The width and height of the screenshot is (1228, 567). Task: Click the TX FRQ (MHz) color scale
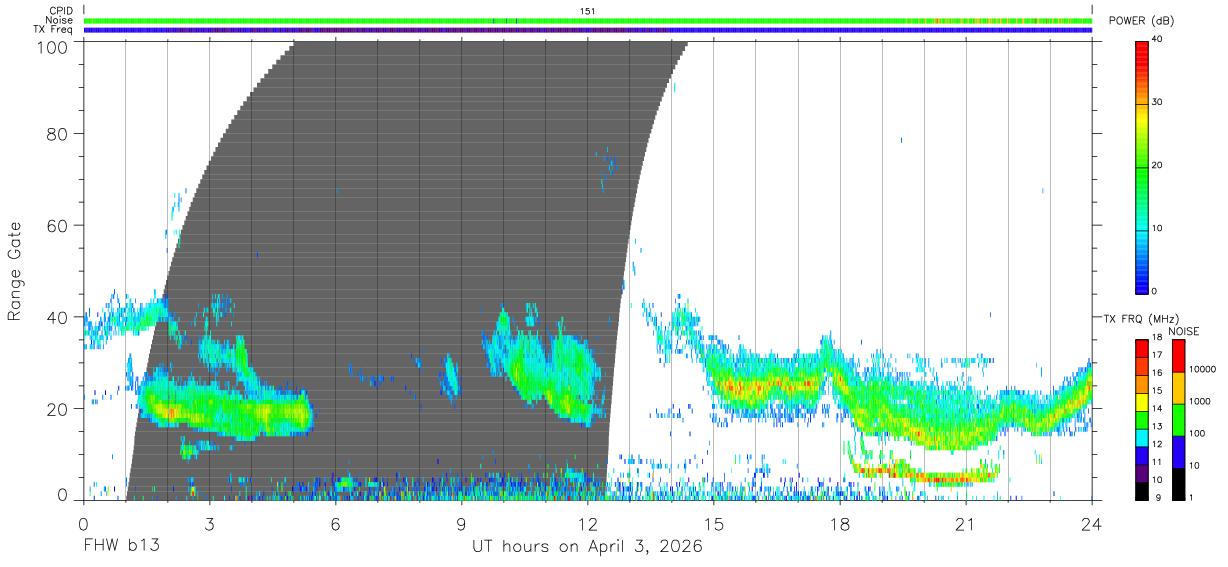(x=1141, y=419)
